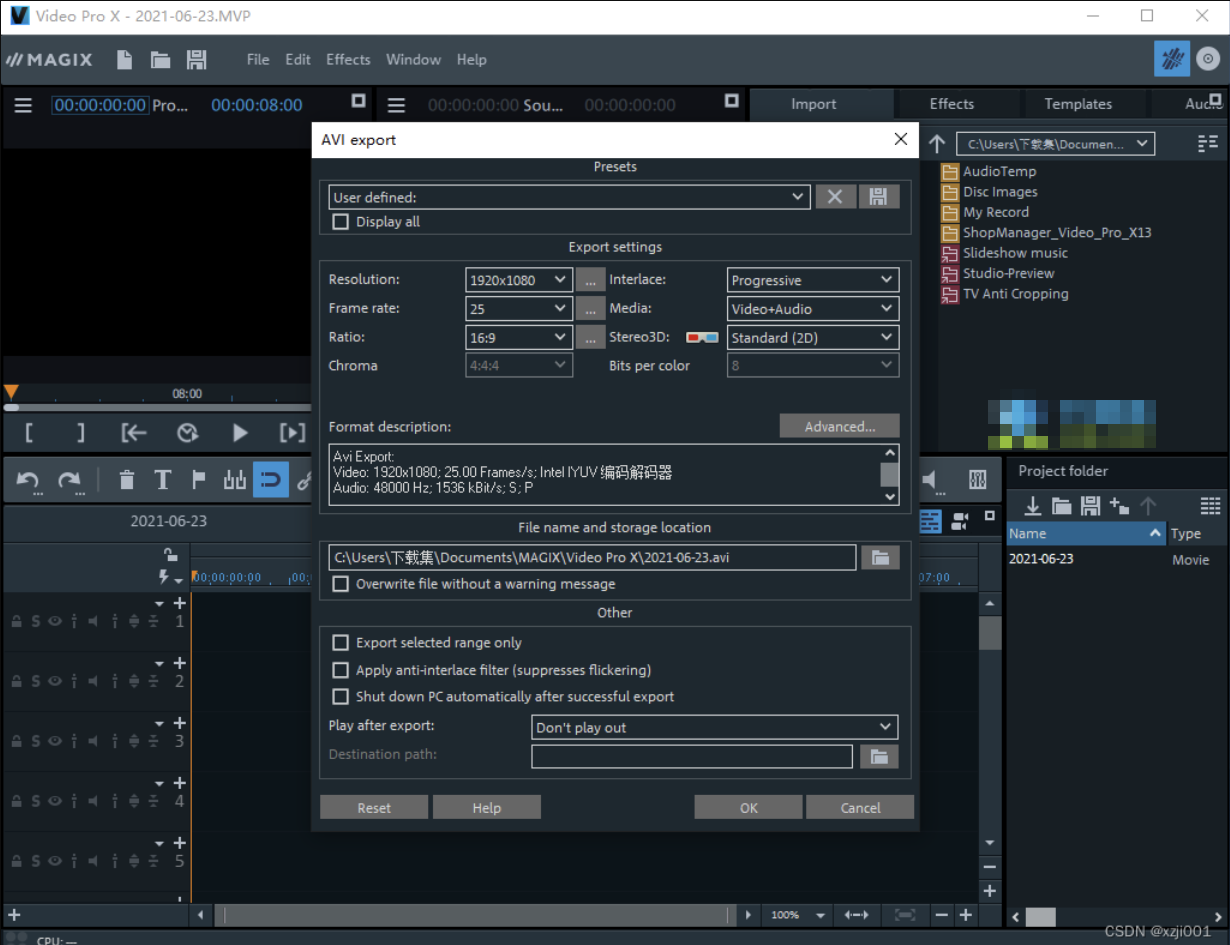Click the set marker flag icon
Viewport: 1230px width, 945px height.
pos(198,481)
